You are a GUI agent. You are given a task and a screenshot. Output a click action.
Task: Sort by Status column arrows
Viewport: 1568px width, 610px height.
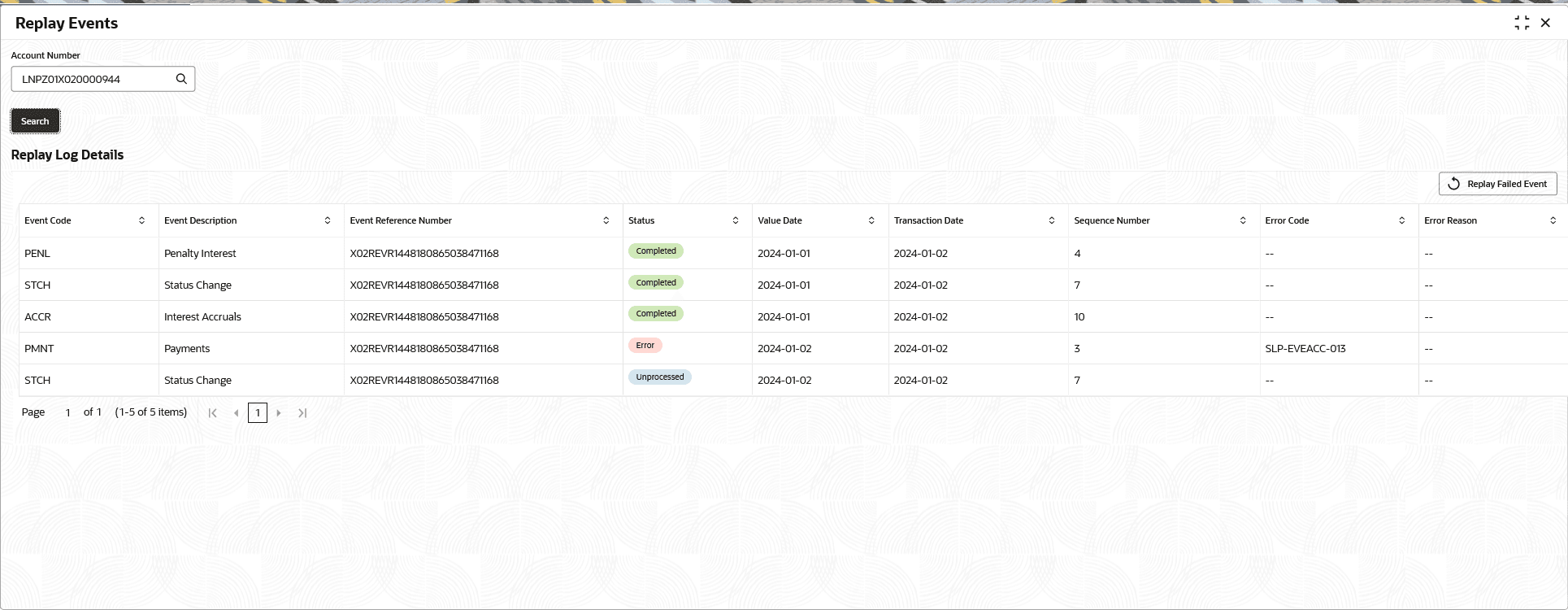pyautogui.click(x=736, y=220)
